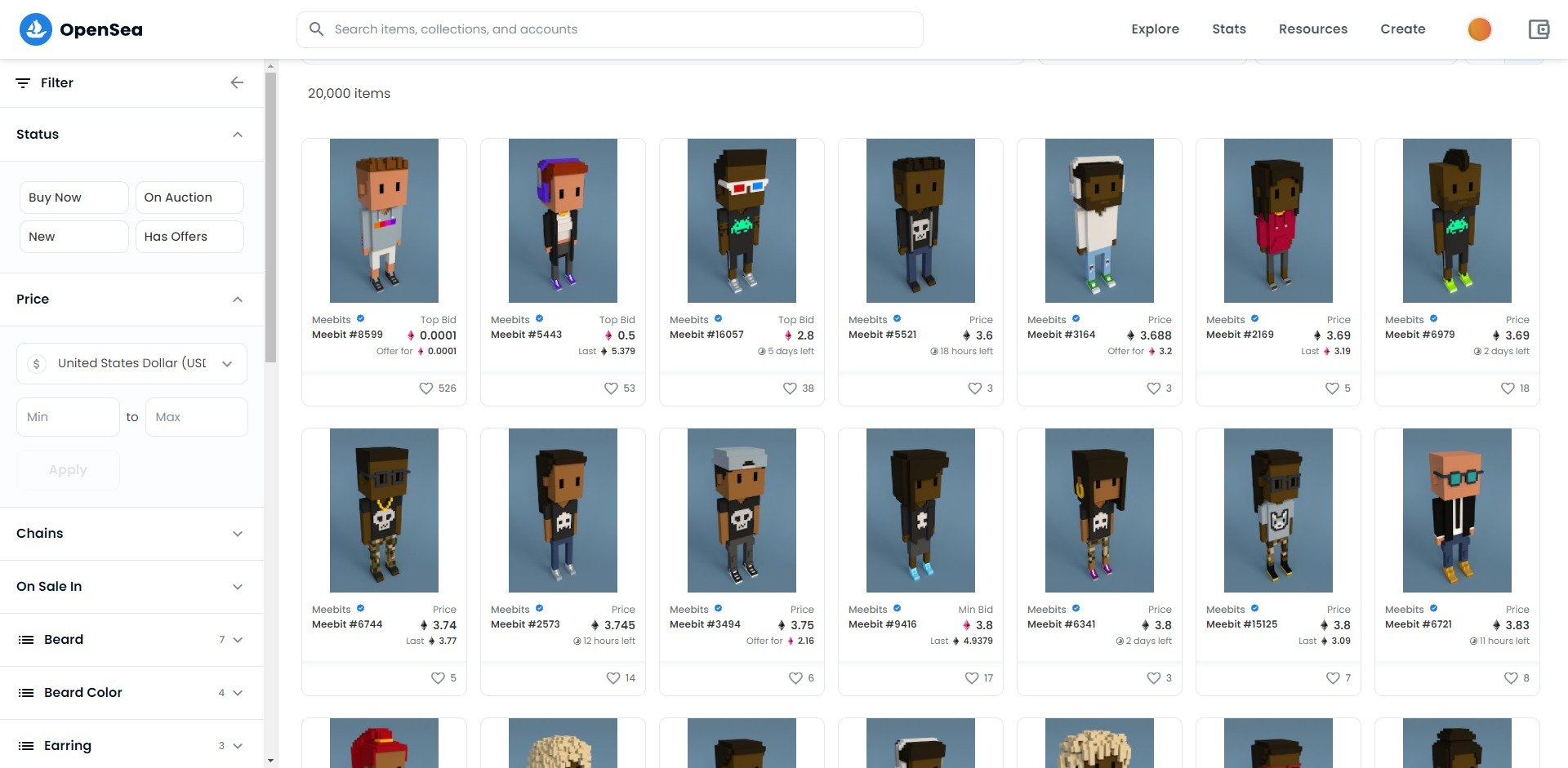Open Meebit #3164 title link

1061,335
